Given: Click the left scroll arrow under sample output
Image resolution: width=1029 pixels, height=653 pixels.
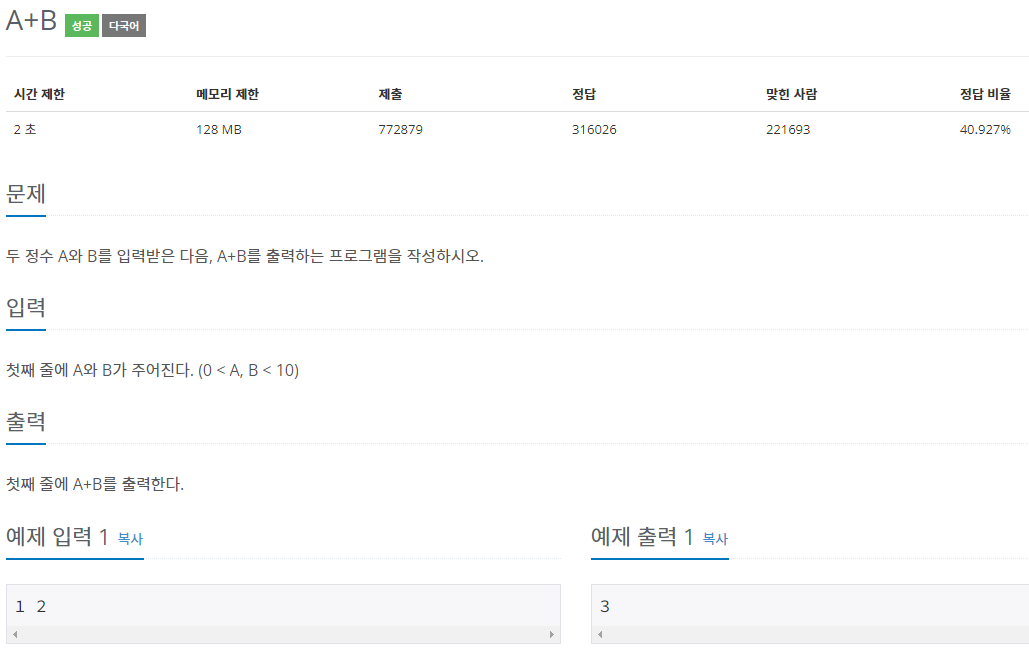Looking at the screenshot, I should pos(600,634).
